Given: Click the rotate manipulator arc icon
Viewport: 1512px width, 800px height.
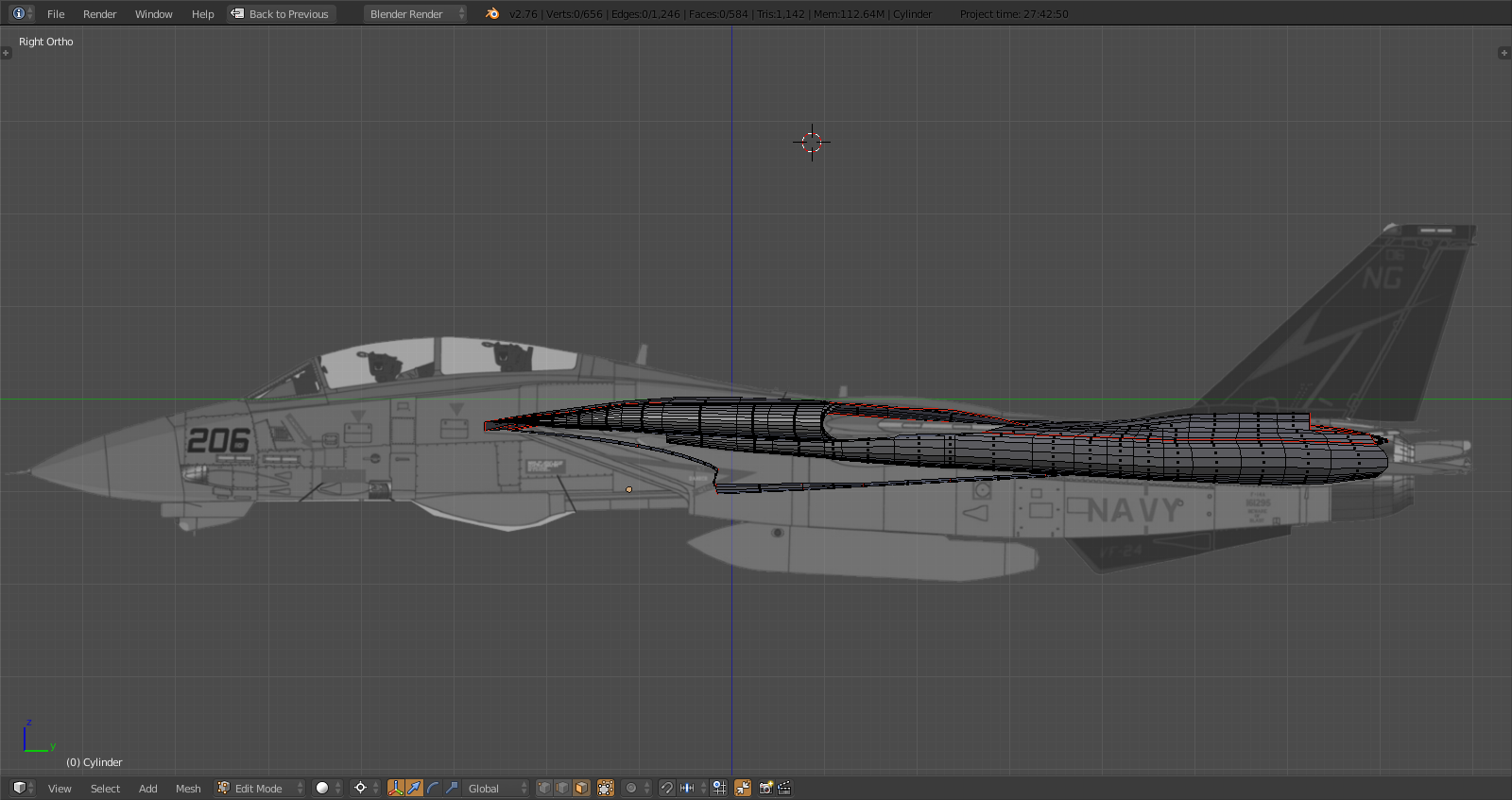Looking at the screenshot, I should tap(434, 788).
